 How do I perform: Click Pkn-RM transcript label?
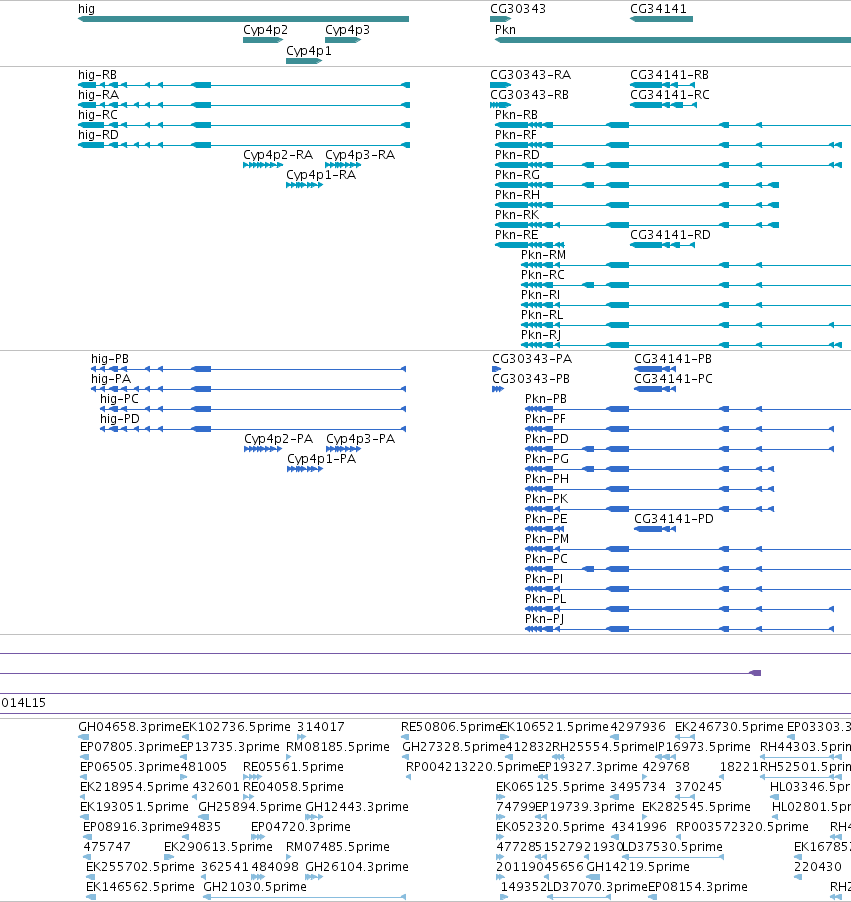point(543,255)
